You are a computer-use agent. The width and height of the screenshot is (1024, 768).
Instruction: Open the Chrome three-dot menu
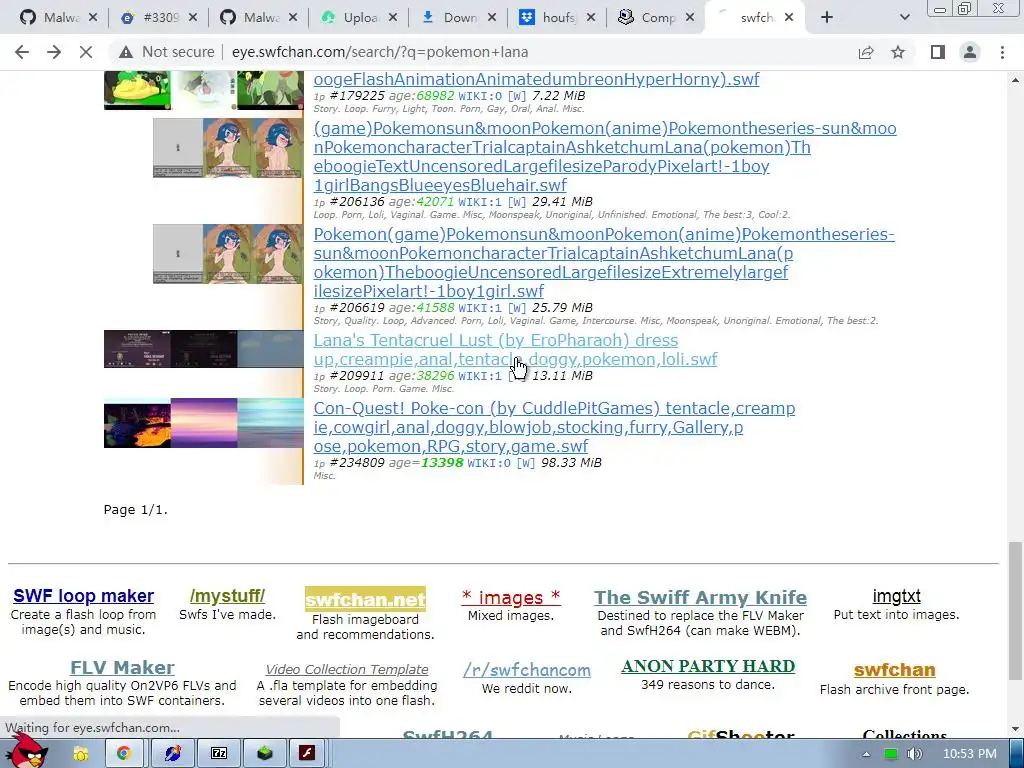pos(1002,52)
